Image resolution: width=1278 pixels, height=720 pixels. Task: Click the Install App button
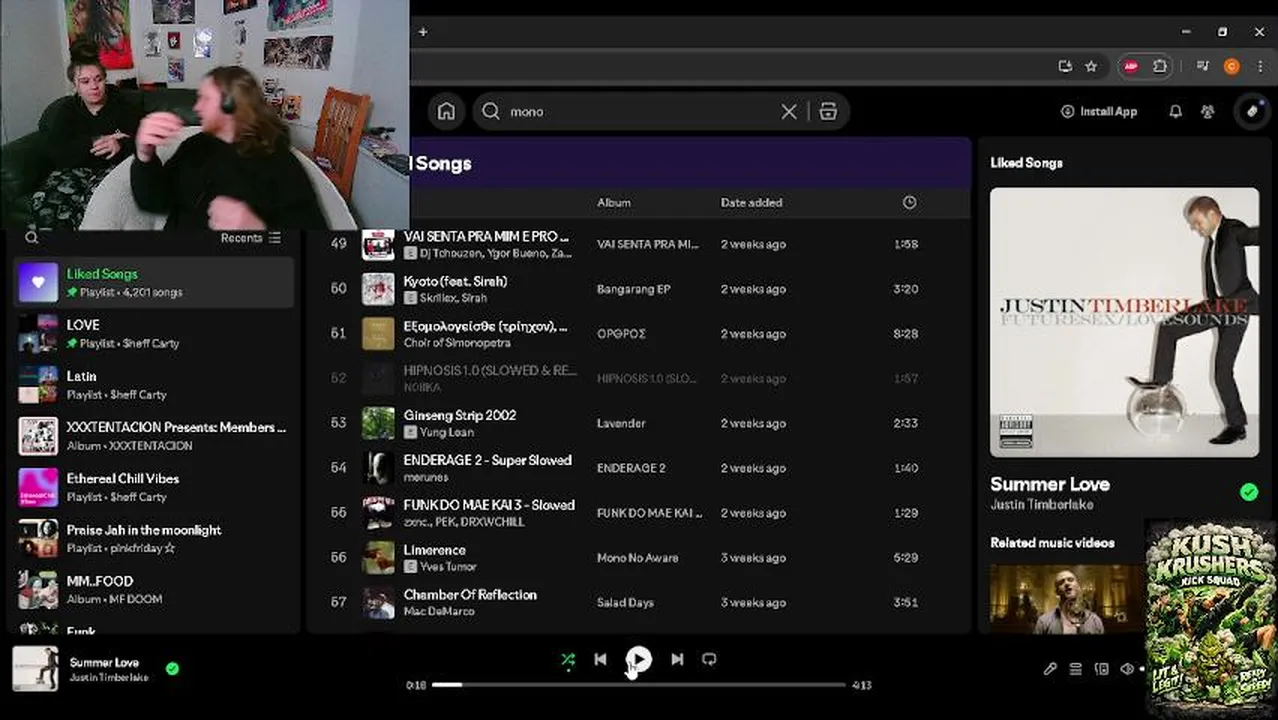tap(1099, 112)
